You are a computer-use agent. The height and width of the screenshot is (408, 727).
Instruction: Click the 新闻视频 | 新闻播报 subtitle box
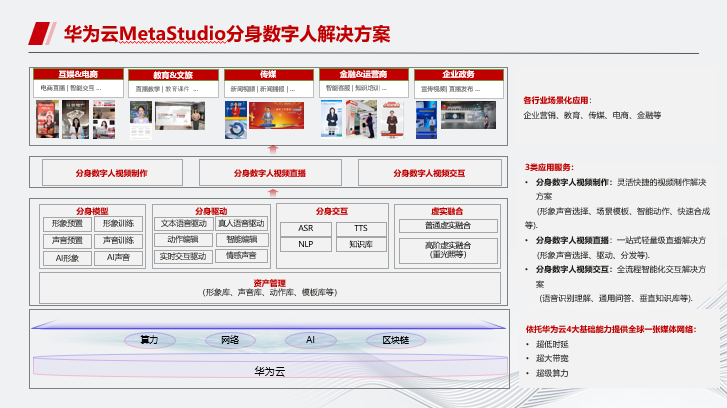[x=268, y=89]
